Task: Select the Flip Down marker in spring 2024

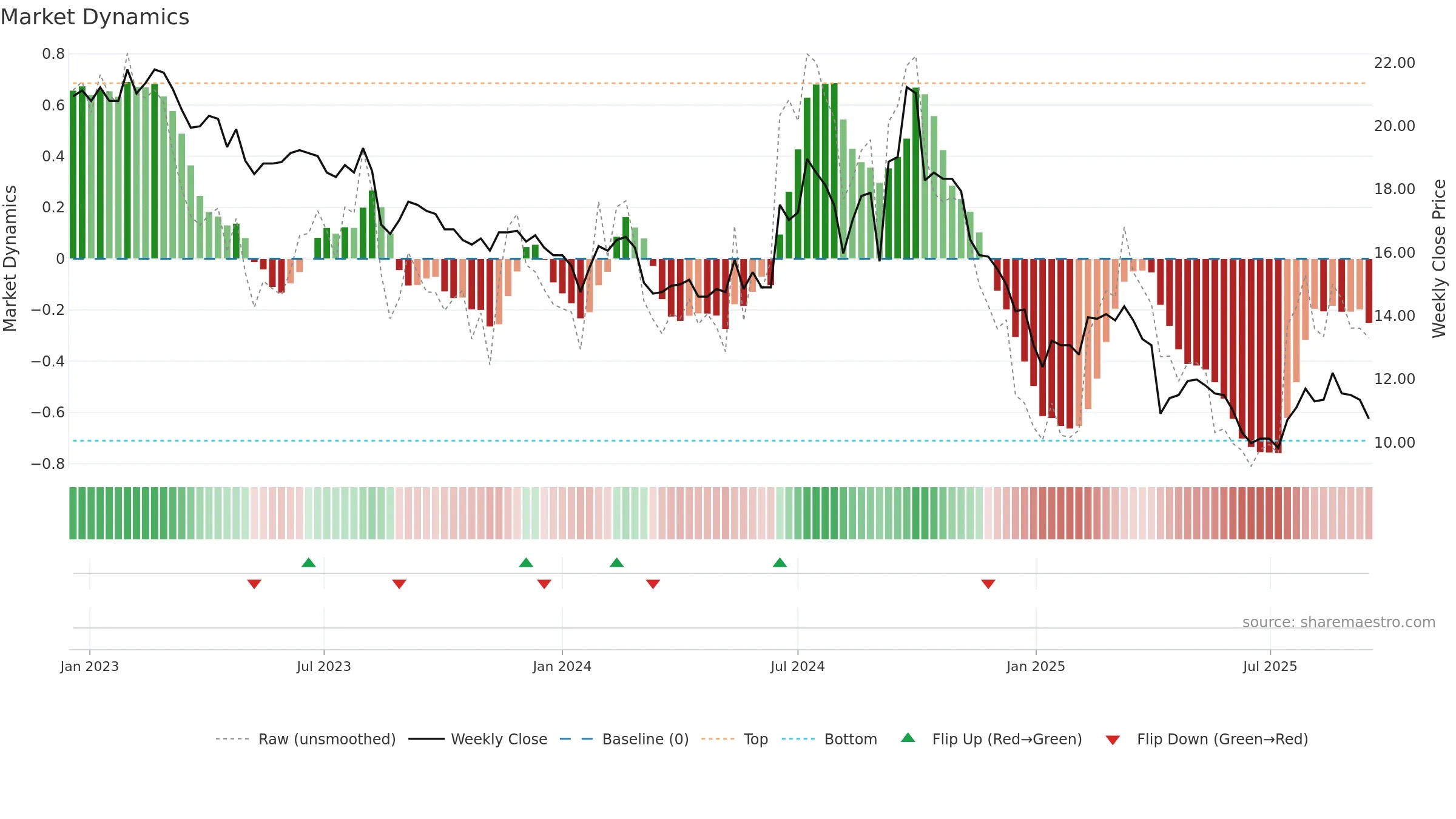Action: click(x=653, y=584)
